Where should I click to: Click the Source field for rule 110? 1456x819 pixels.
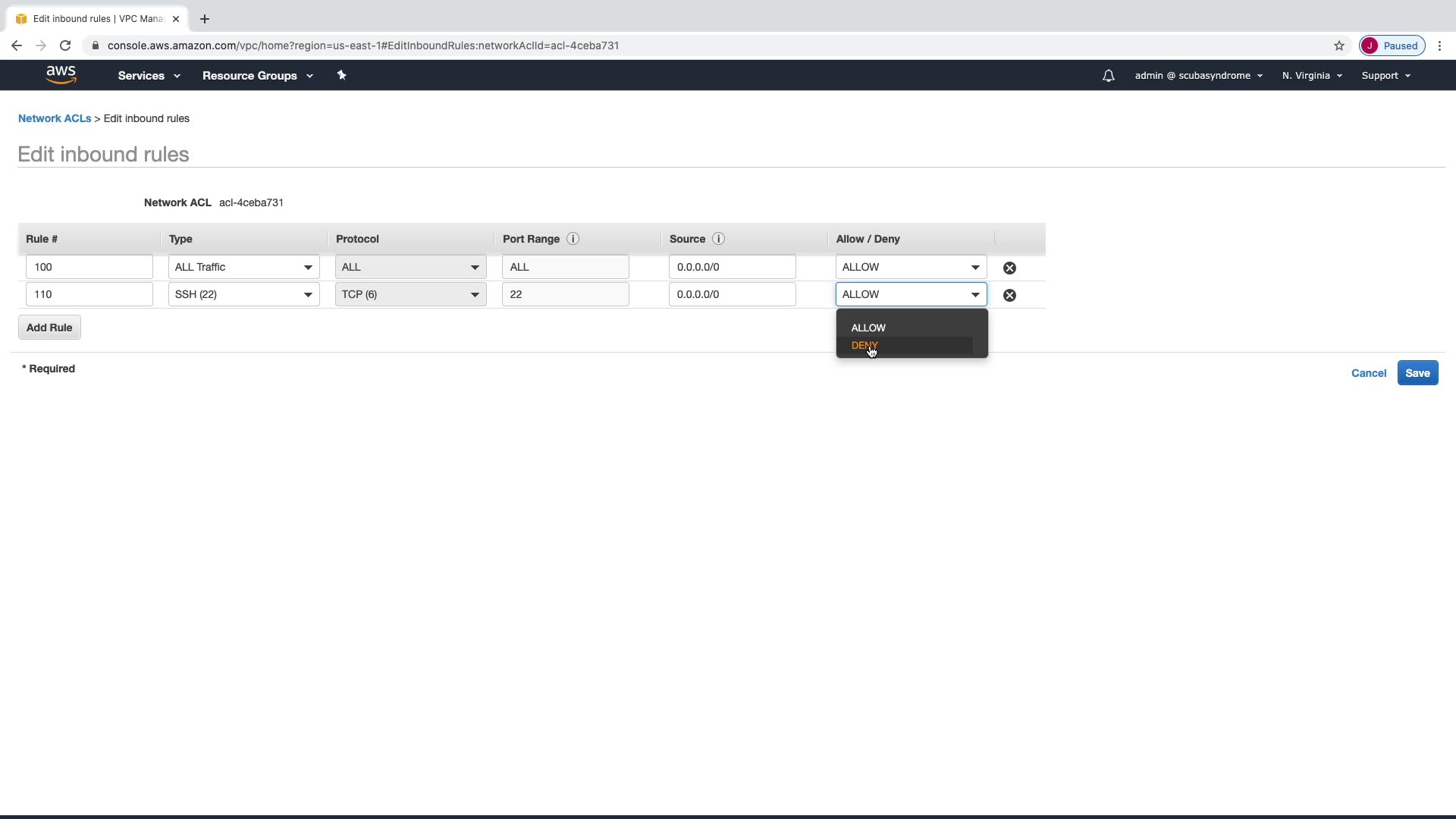coord(732,294)
